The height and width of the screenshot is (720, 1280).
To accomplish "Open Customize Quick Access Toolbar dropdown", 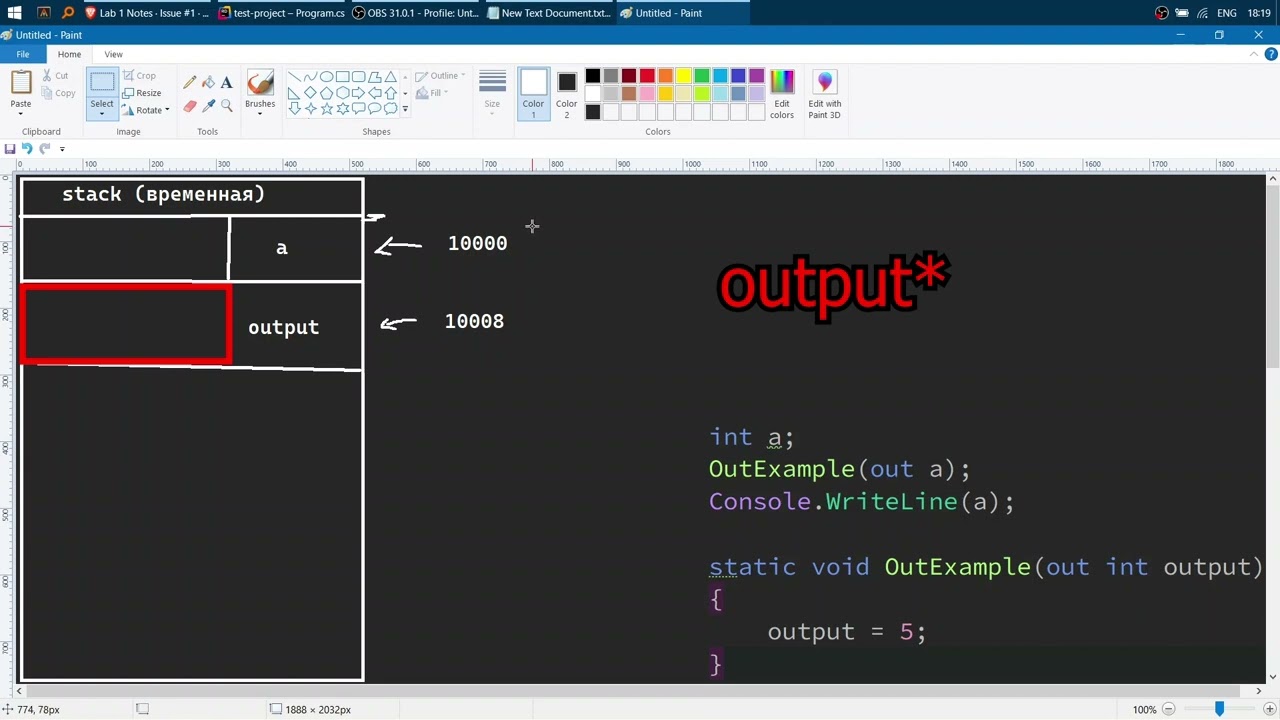I will click(62, 149).
